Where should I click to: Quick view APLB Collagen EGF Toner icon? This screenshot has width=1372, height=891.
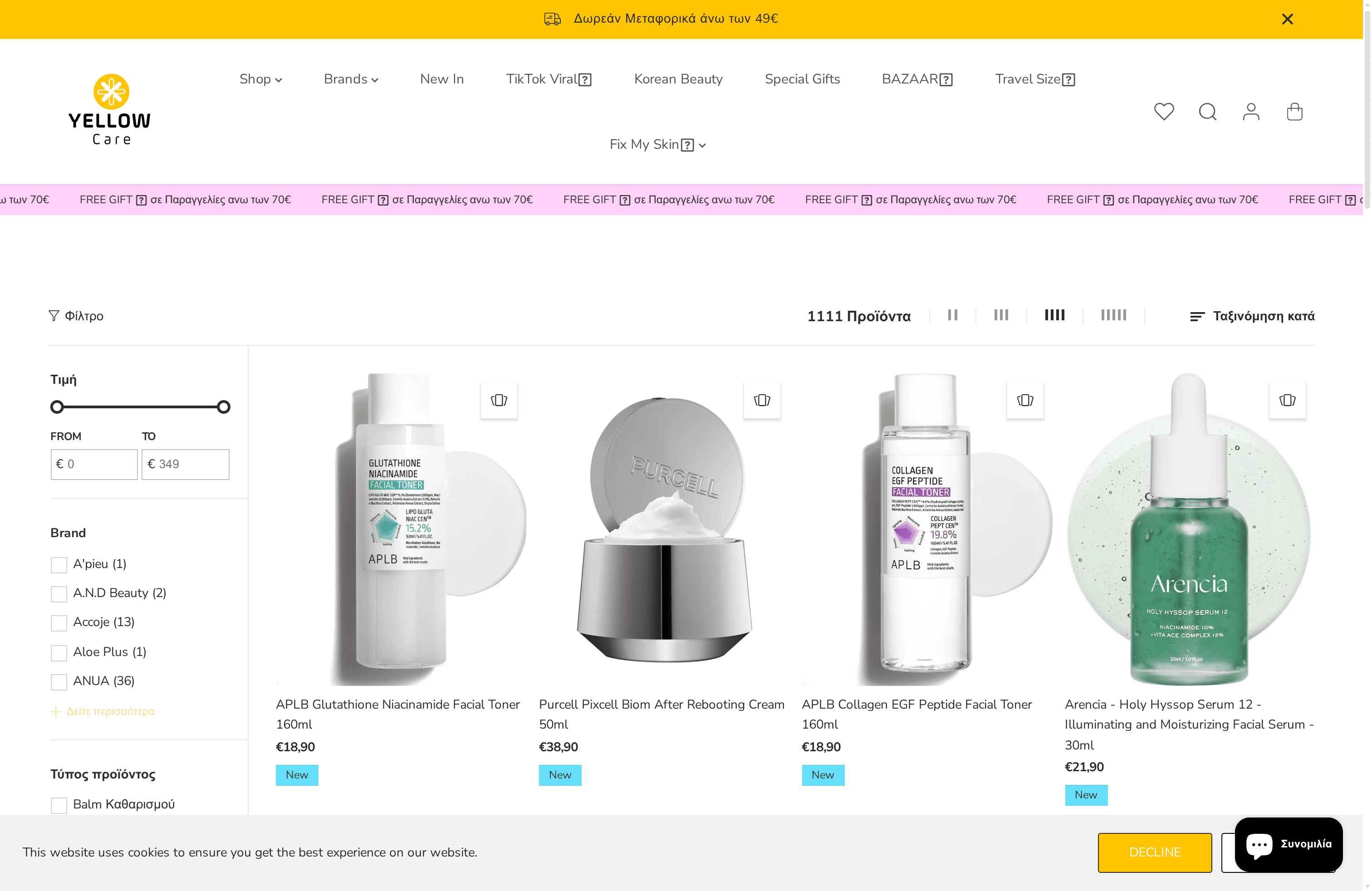click(x=1024, y=400)
